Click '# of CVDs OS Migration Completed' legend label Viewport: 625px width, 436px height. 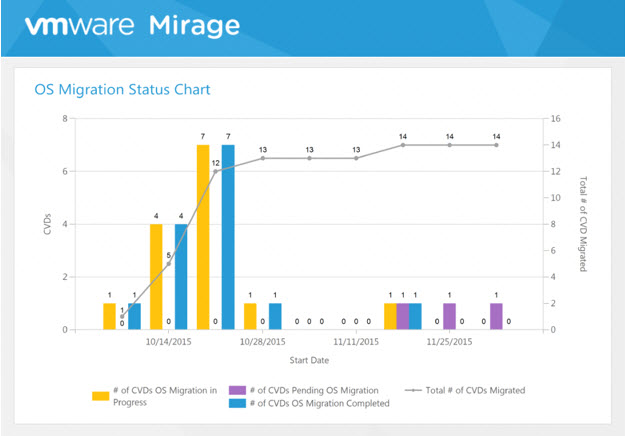(x=320, y=403)
